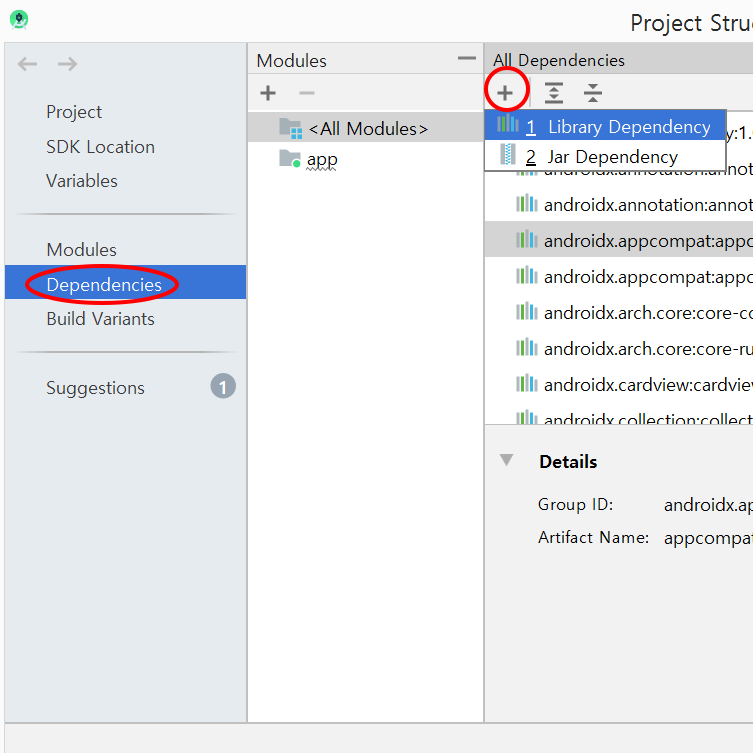753x753 pixels.
Task: Choose Jar Dependency from popup
Action: pos(605,157)
